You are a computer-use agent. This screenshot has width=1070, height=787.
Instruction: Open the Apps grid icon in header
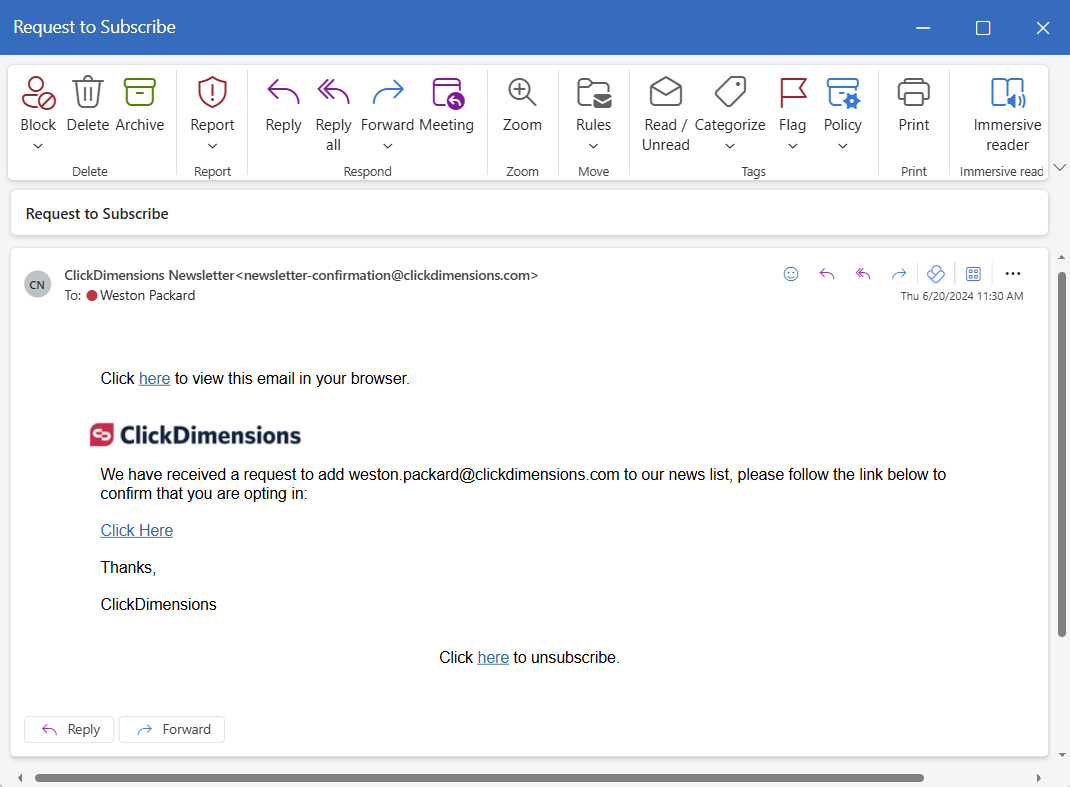pyautogui.click(x=973, y=274)
